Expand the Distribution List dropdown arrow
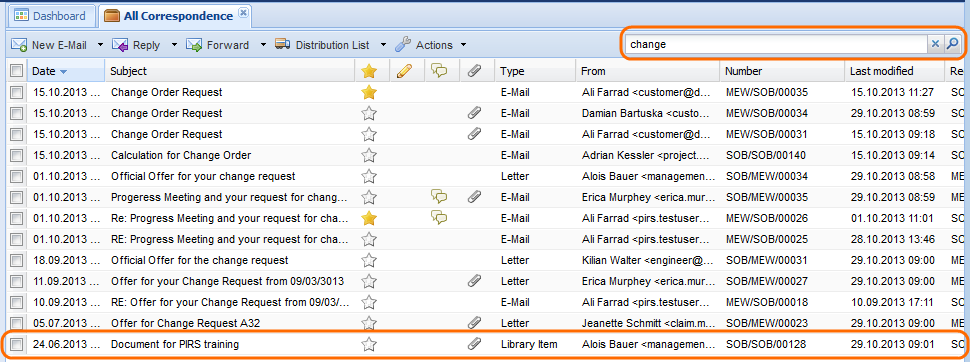This screenshot has width=970, height=362. [383, 45]
